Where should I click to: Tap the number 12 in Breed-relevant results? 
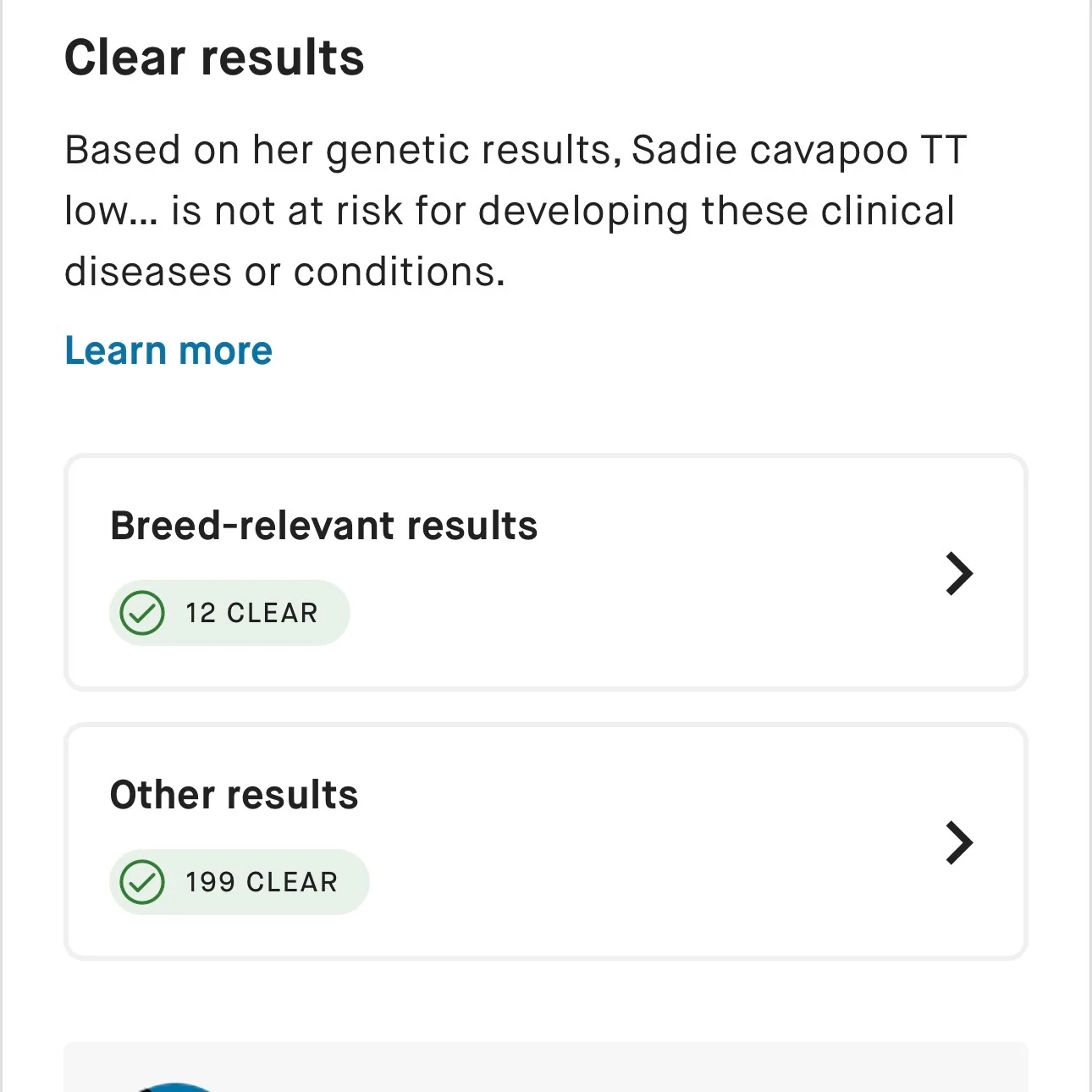click(x=201, y=613)
